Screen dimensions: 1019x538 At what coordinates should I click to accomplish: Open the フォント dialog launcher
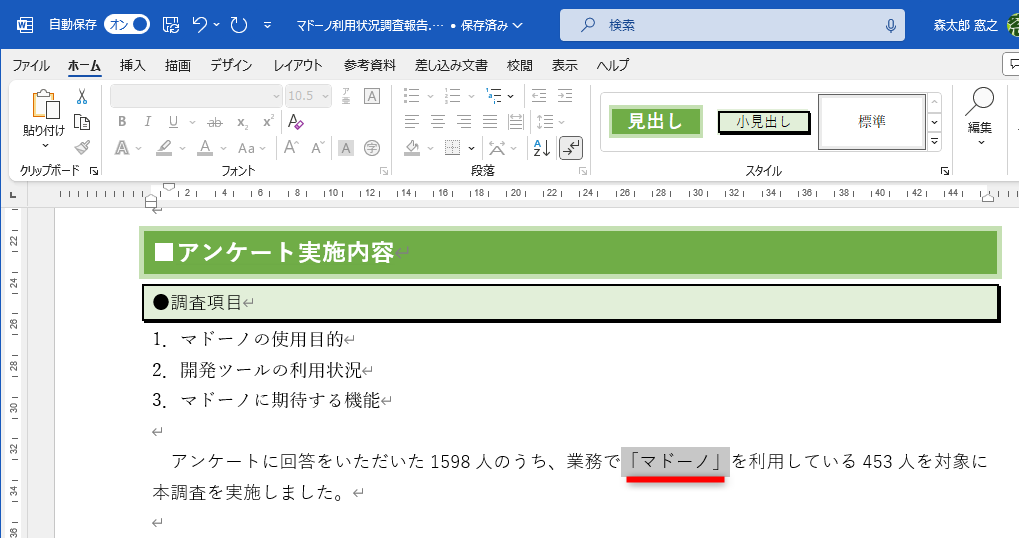[383, 171]
